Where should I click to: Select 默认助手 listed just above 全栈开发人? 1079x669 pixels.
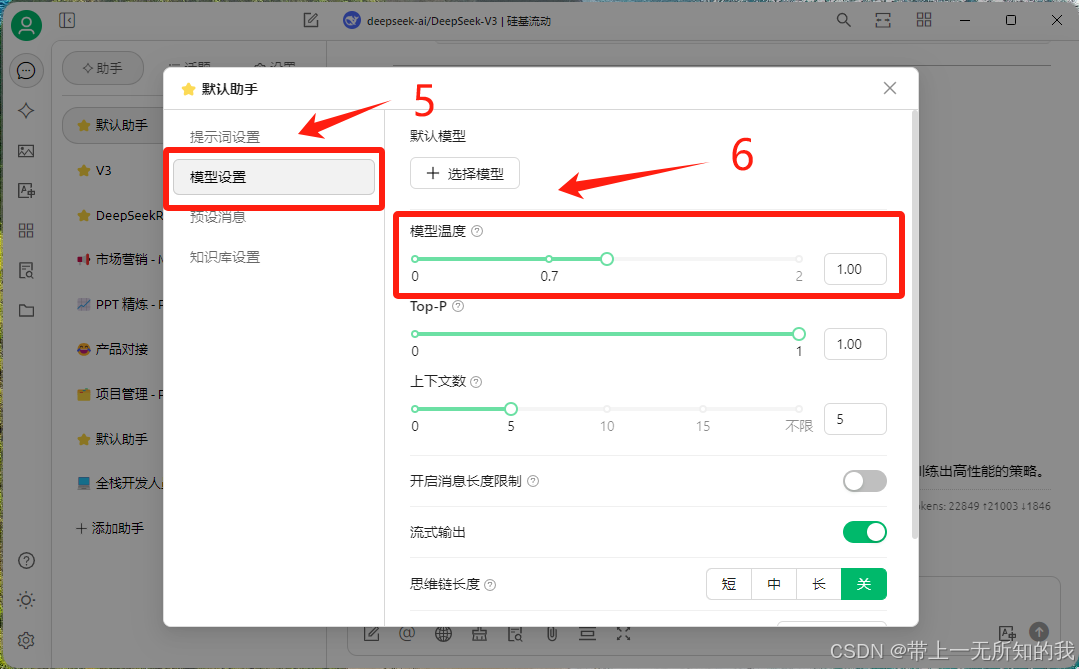(114, 438)
